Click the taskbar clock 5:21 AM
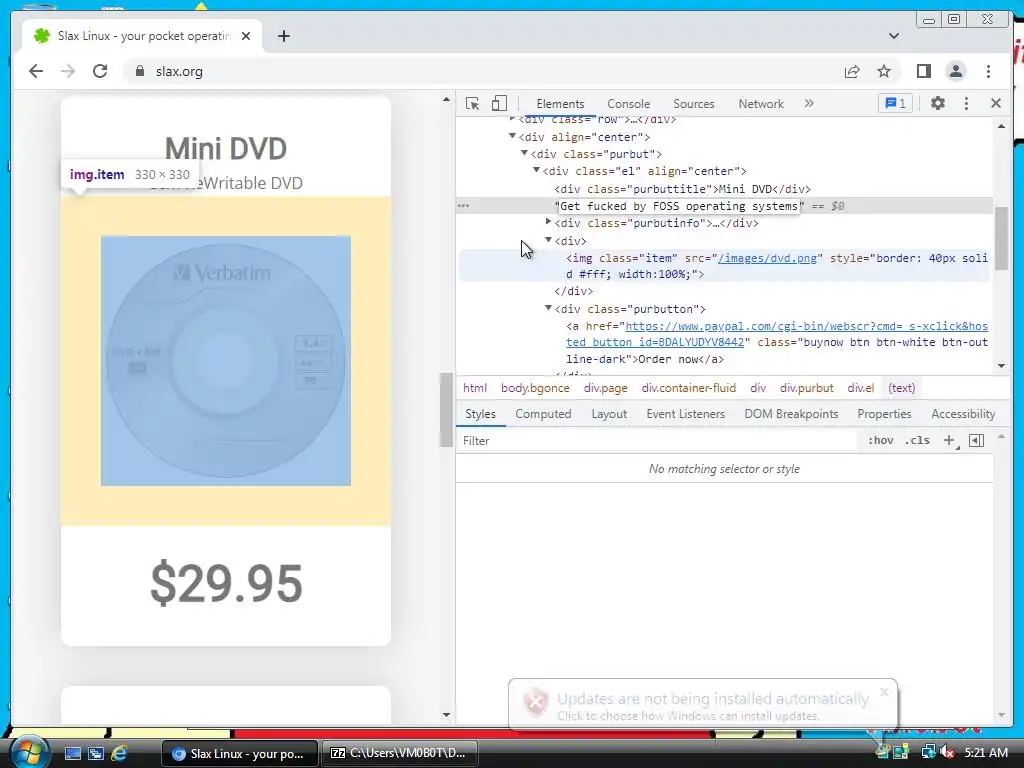Screen dimensions: 1024x768 985,753
